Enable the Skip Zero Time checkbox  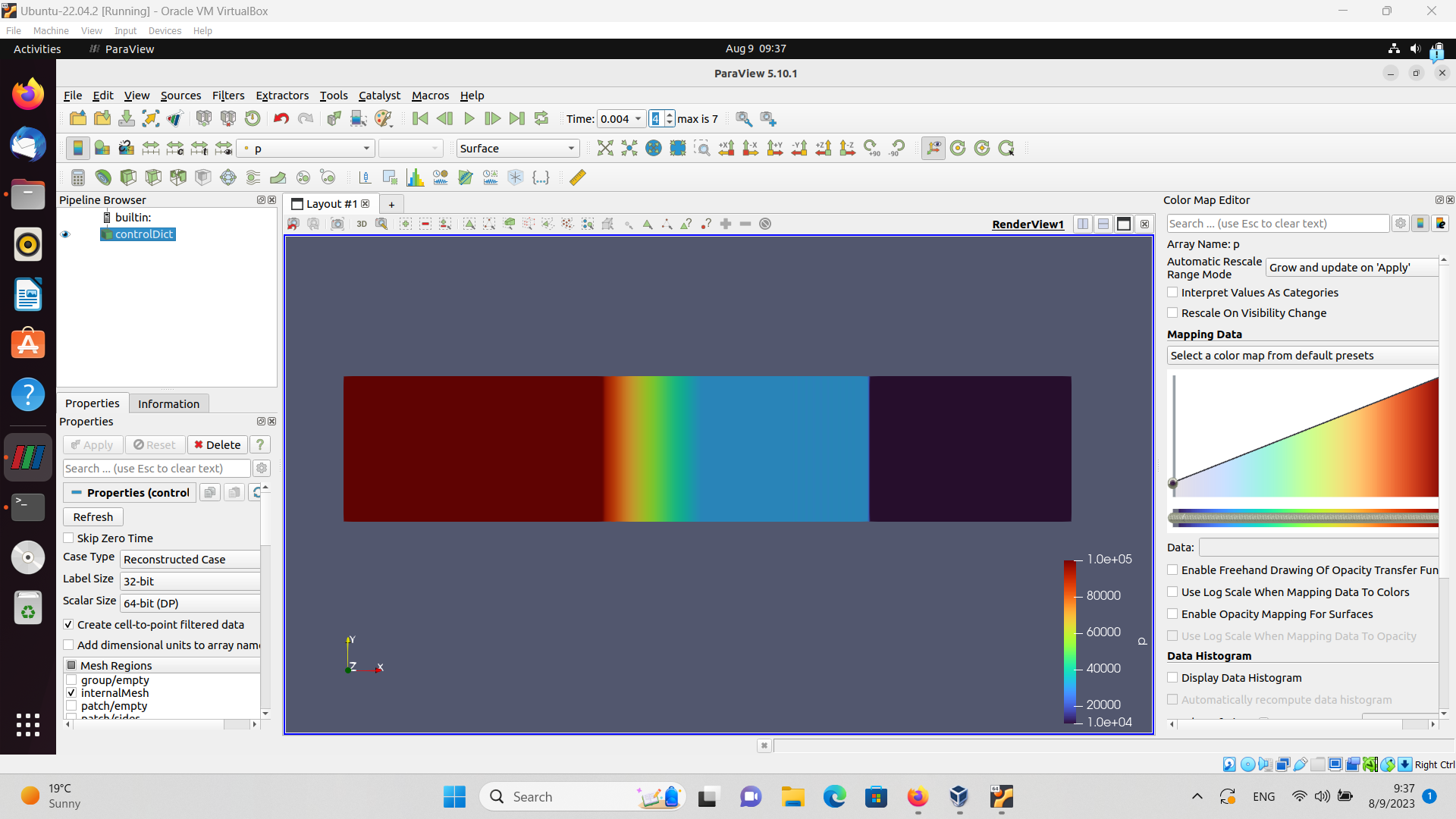coord(69,538)
